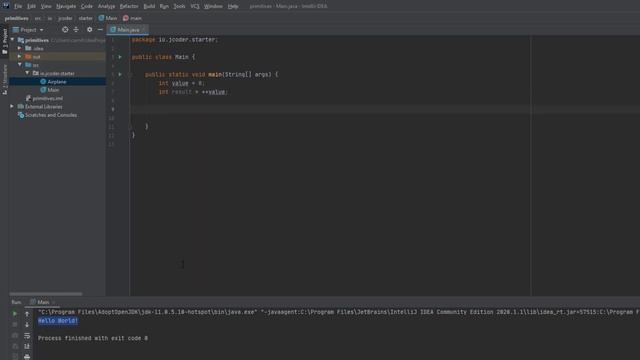Screen dimensions: 640x360
Task: Click 'Process finished with exit code 0' text
Action: 93,338
